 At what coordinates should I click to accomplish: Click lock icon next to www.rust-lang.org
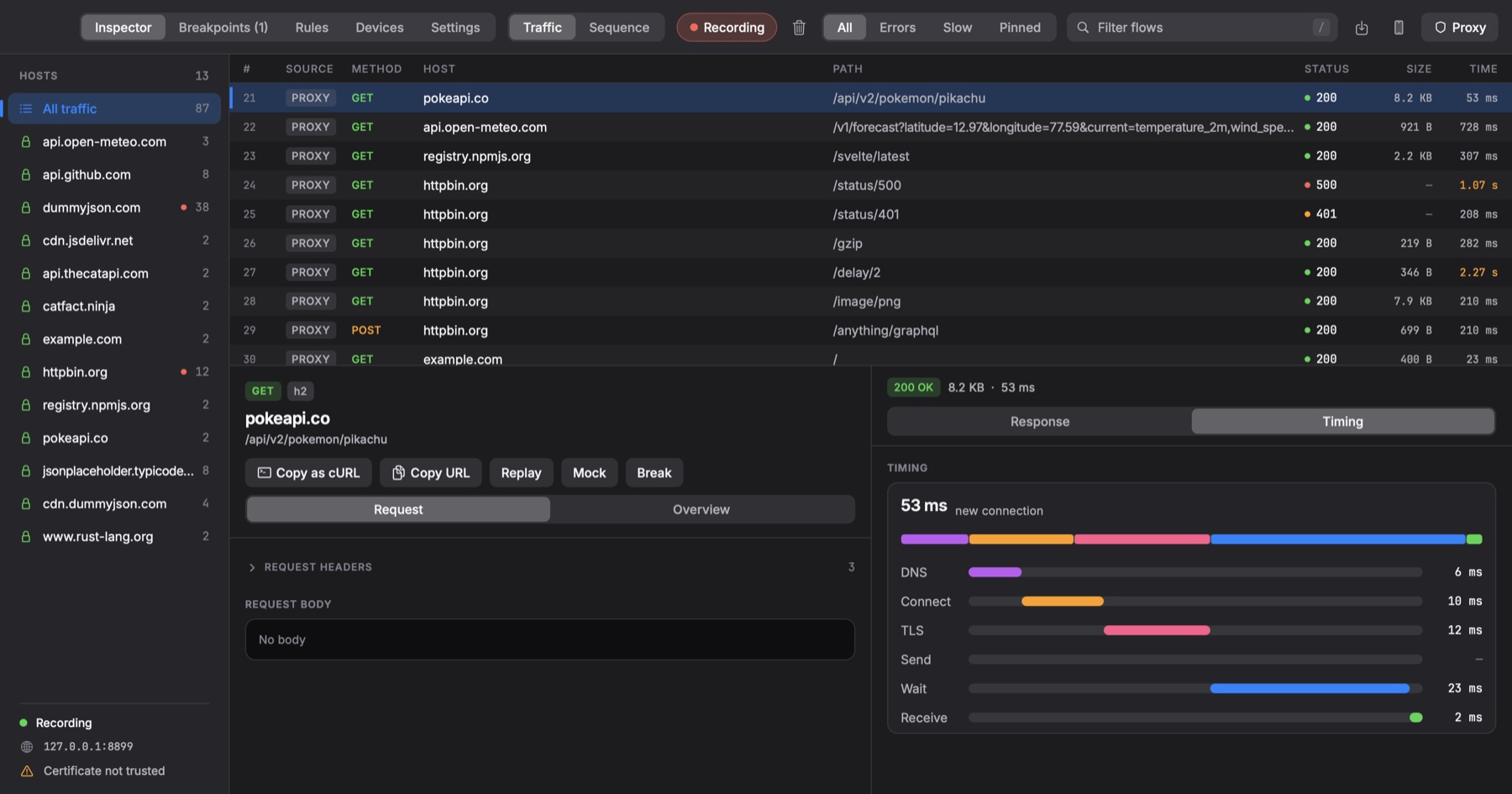click(26, 537)
